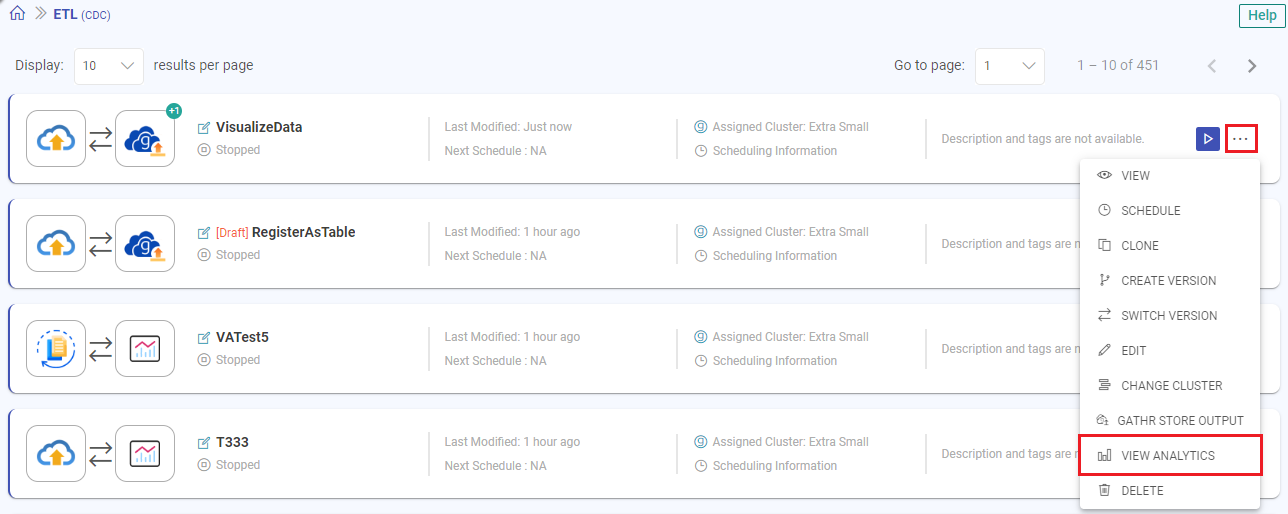Select SWITCH VERSION menu entry
The height and width of the screenshot is (514, 1288).
click(1169, 316)
